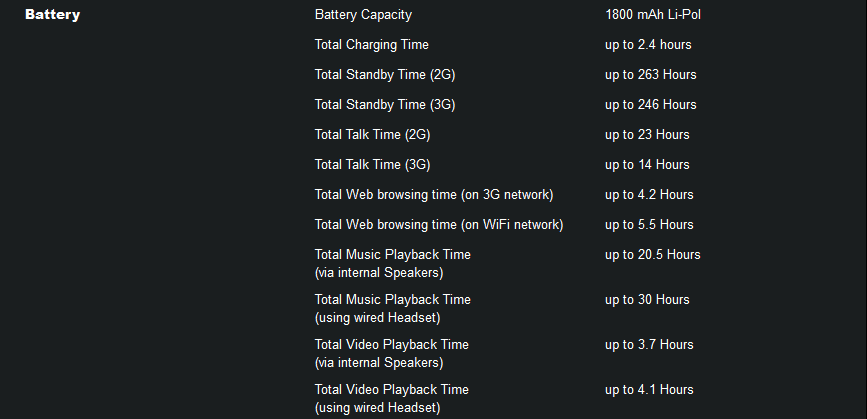Screen dimensions: 867x419
Task: Click the up to 4.1 Hours value
Action: [649, 390]
